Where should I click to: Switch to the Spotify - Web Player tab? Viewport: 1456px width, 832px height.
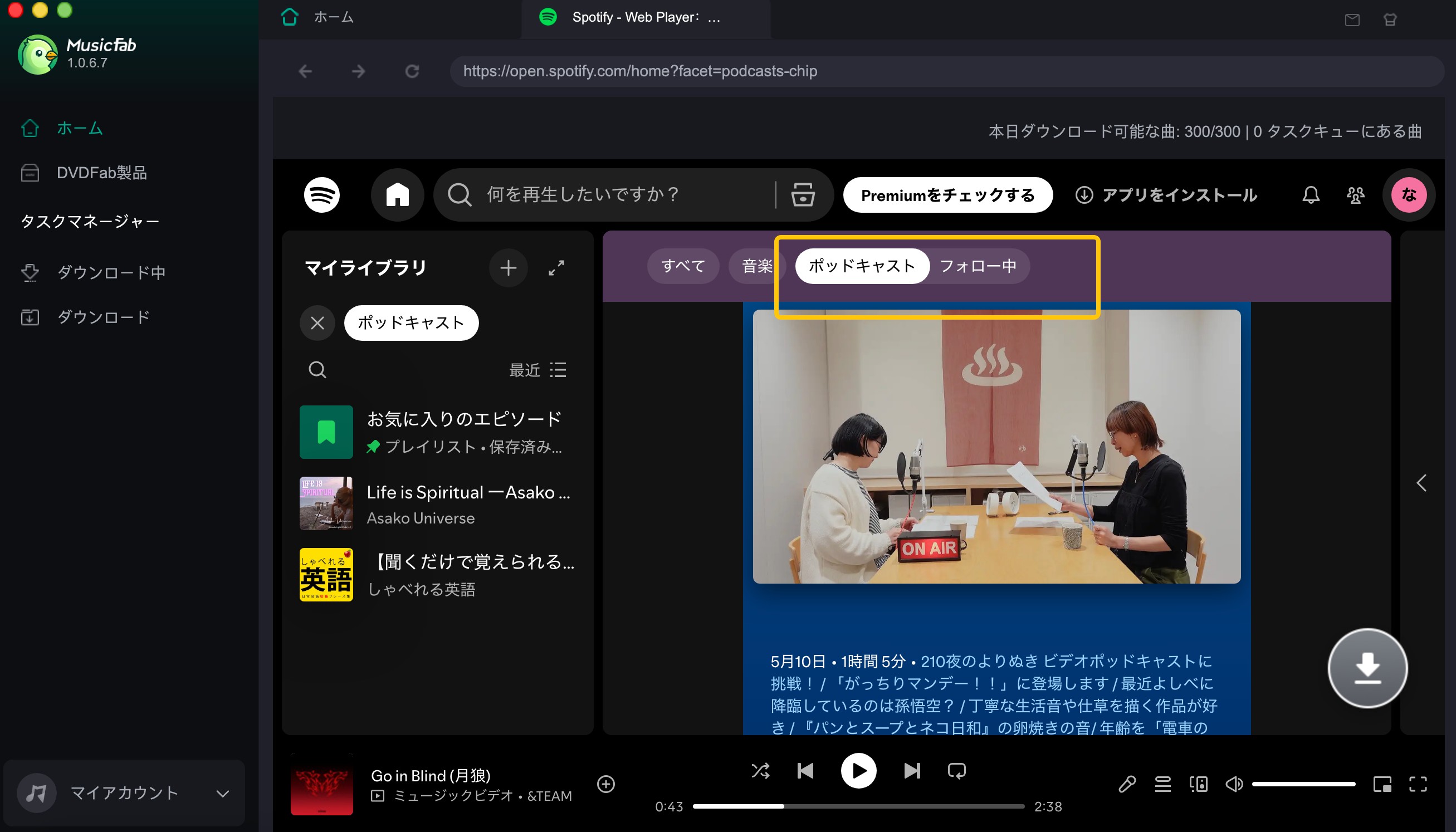[646, 17]
